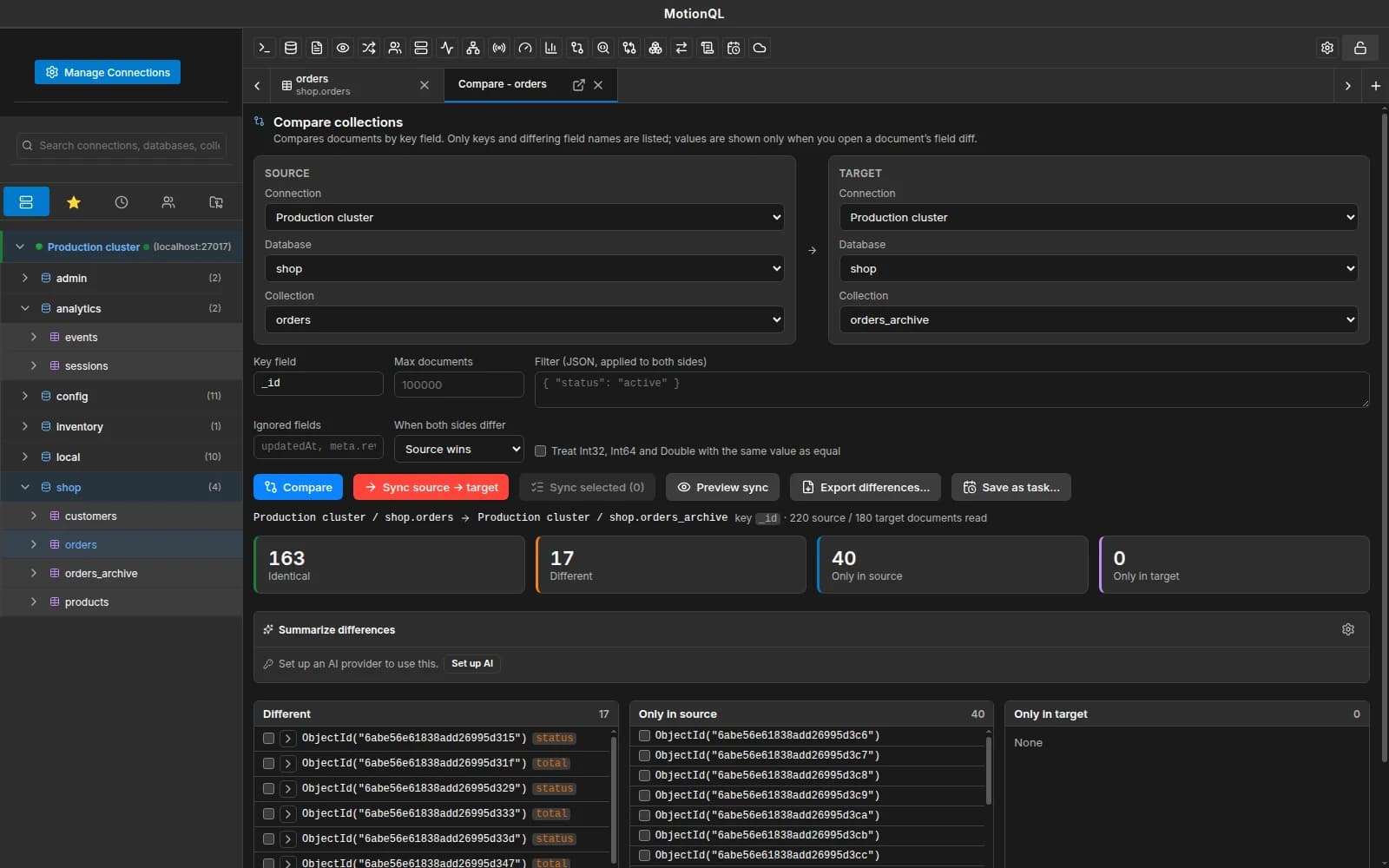Expand the admin database node

tap(24, 278)
